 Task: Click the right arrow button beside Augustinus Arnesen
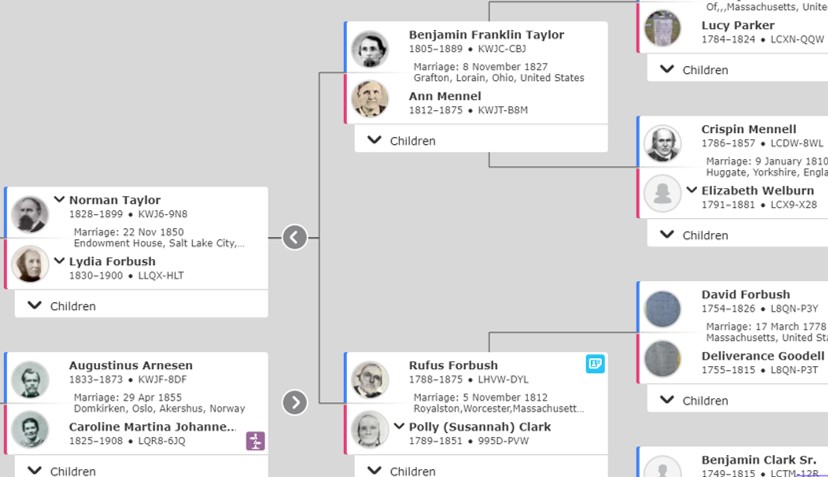point(295,403)
